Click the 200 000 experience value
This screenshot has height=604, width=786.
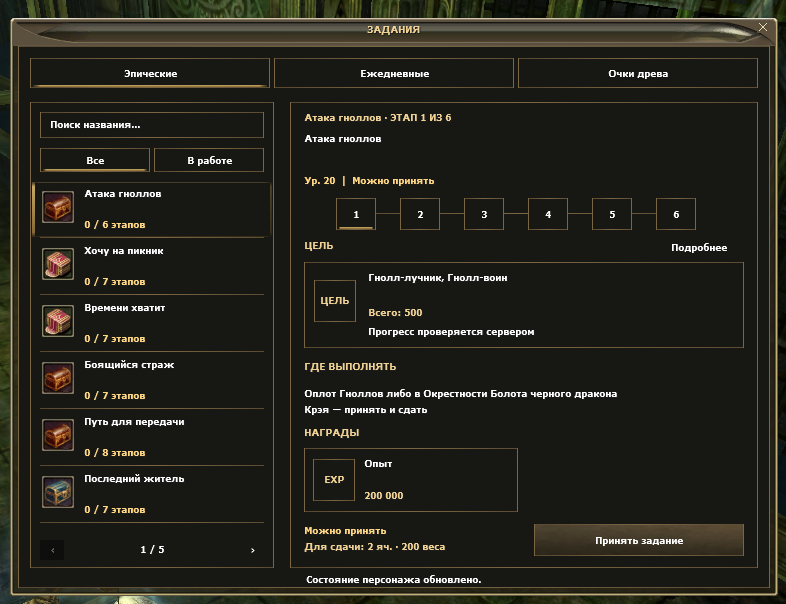point(383,495)
